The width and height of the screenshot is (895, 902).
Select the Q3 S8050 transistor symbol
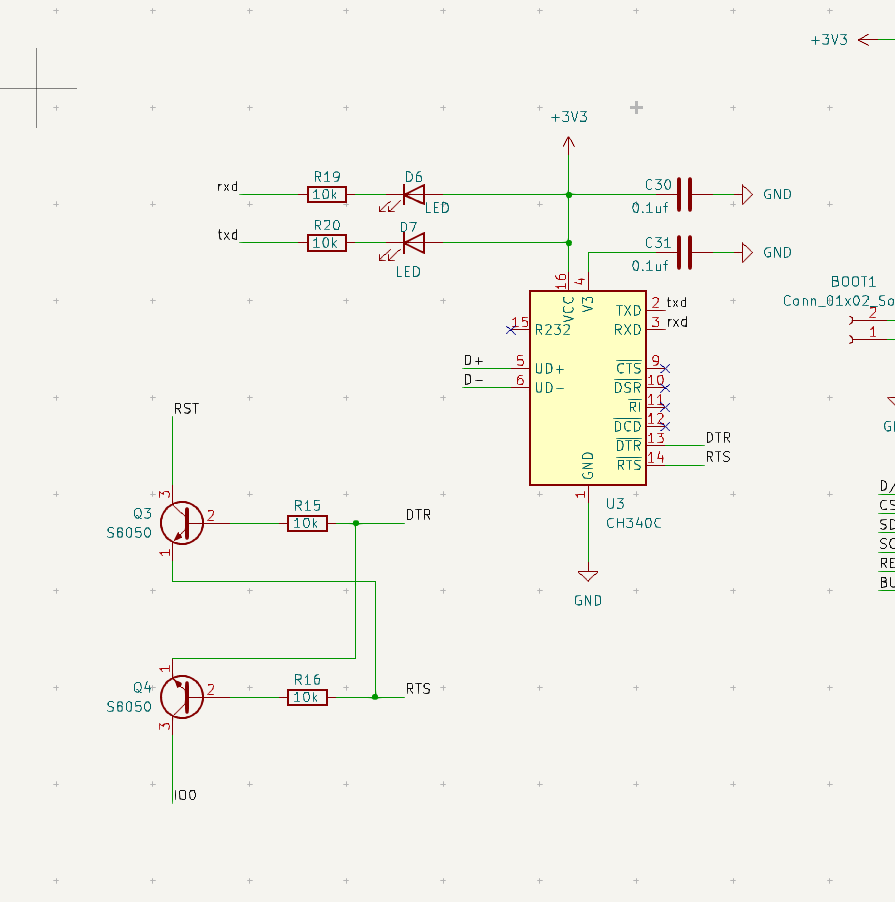pyautogui.click(x=180, y=523)
